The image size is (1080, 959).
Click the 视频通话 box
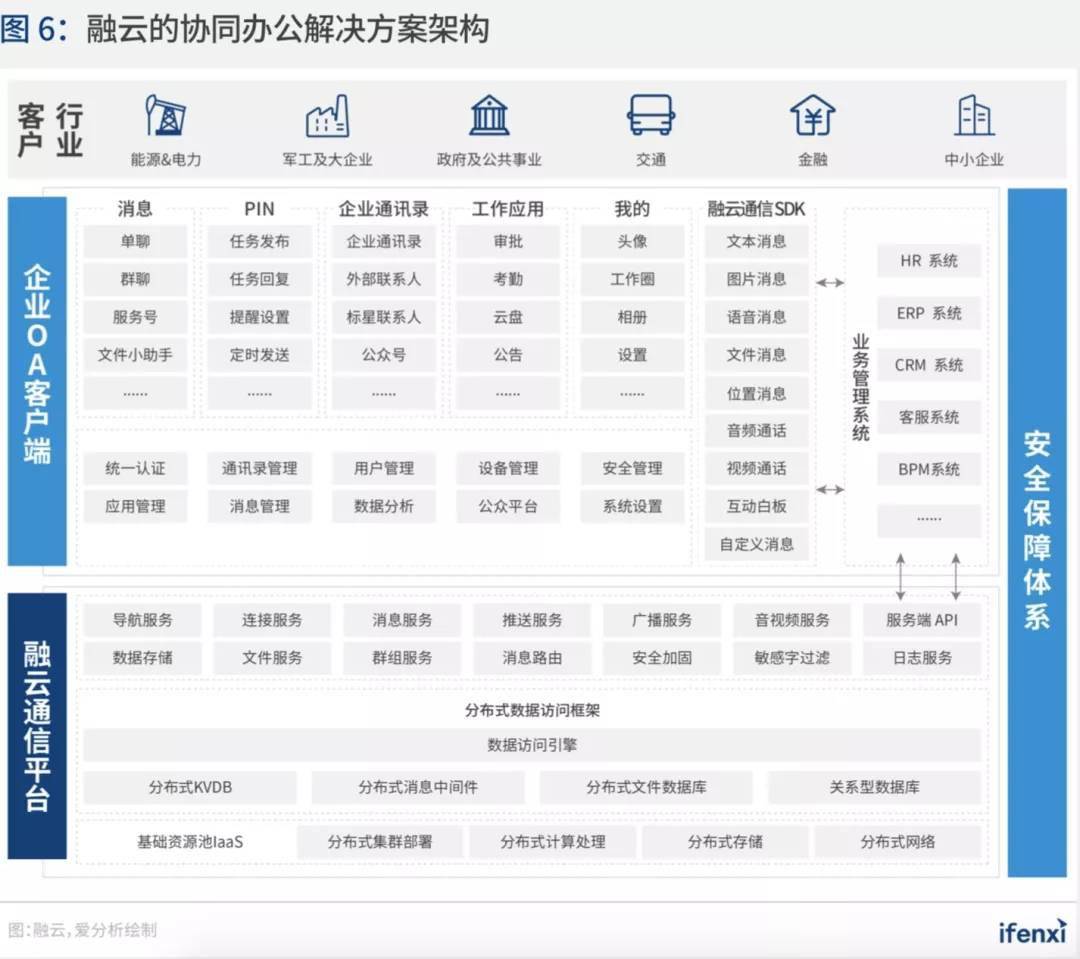click(756, 468)
